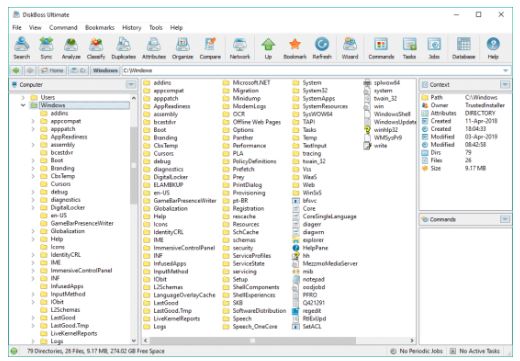The width and height of the screenshot is (520, 361).
Task: Click the Windows breadcrumb button
Action: (x=105, y=70)
